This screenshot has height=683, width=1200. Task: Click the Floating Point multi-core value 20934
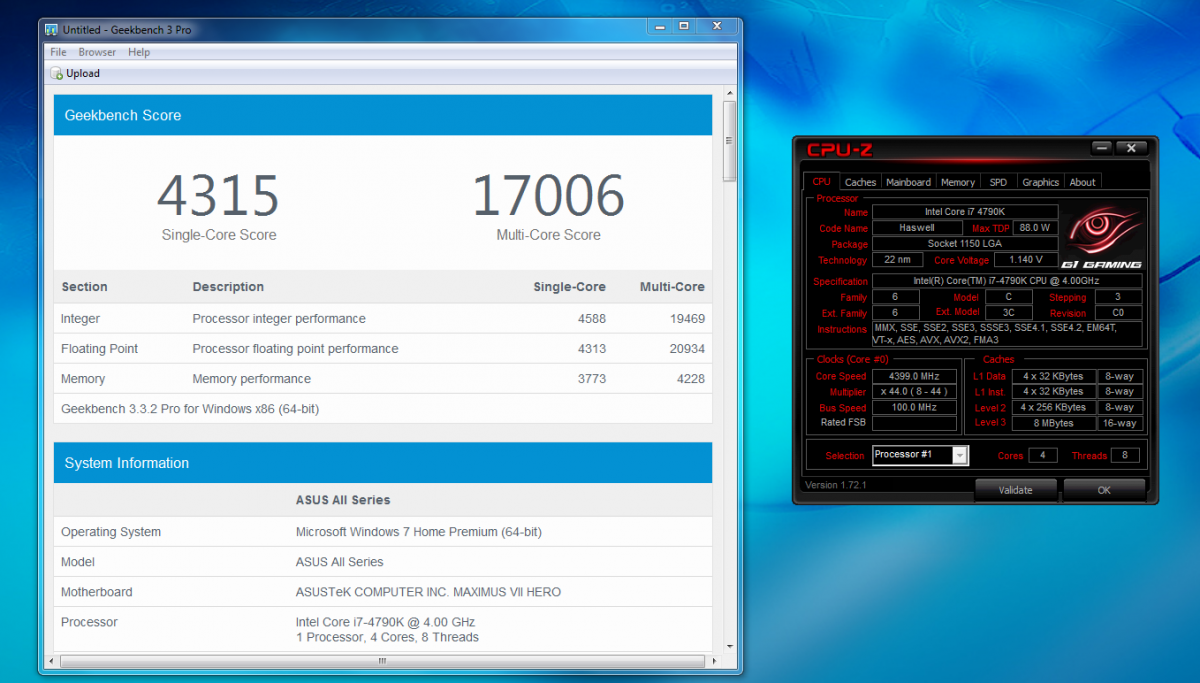click(685, 349)
